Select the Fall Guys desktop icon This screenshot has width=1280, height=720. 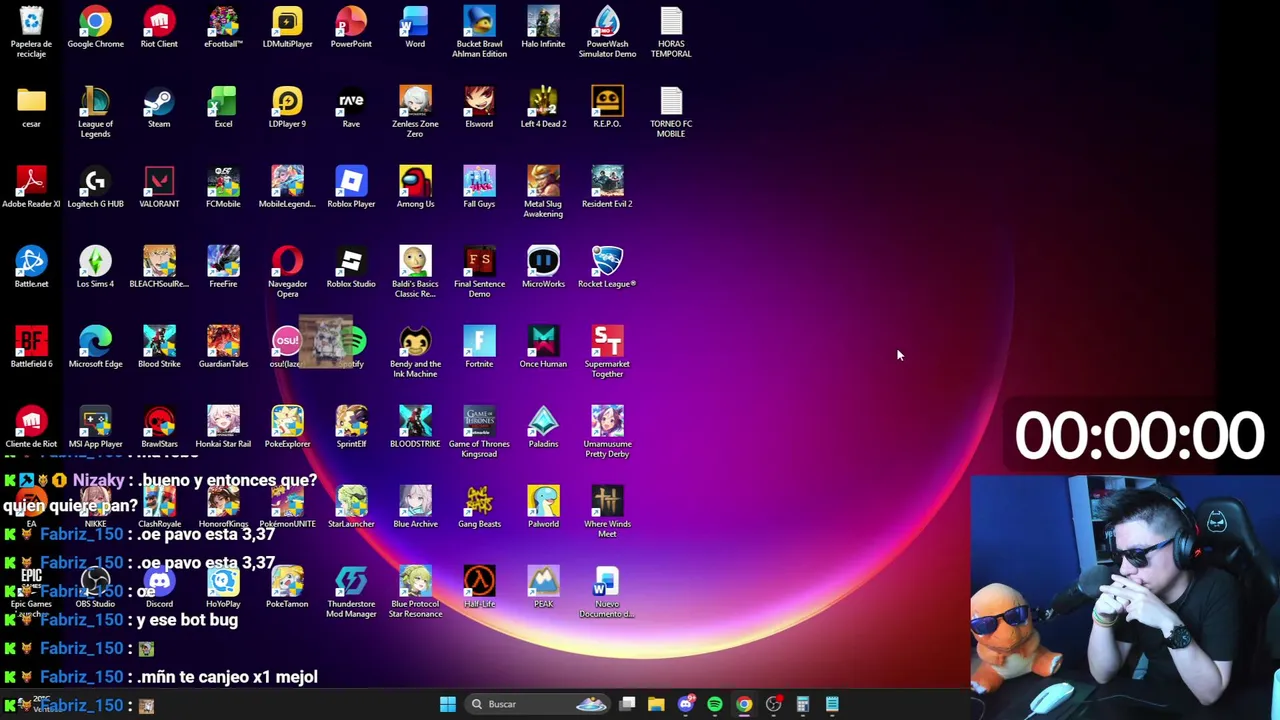pos(479,188)
